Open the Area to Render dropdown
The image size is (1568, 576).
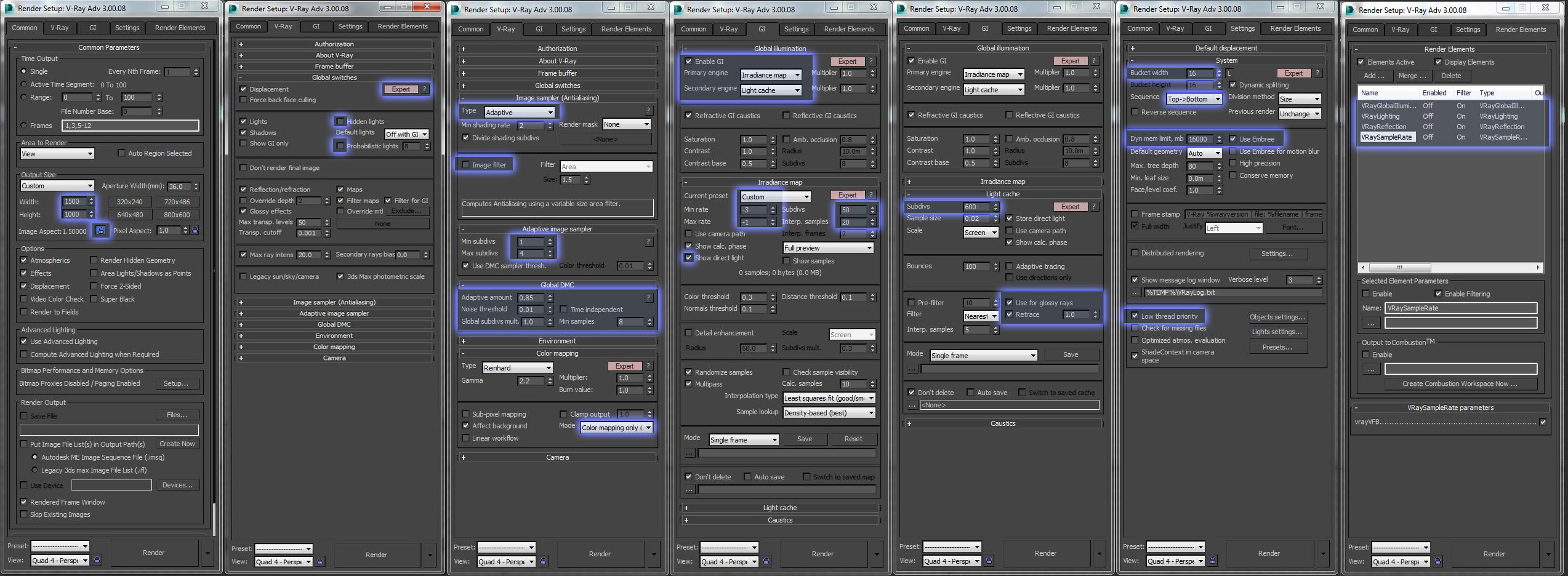tap(57, 154)
